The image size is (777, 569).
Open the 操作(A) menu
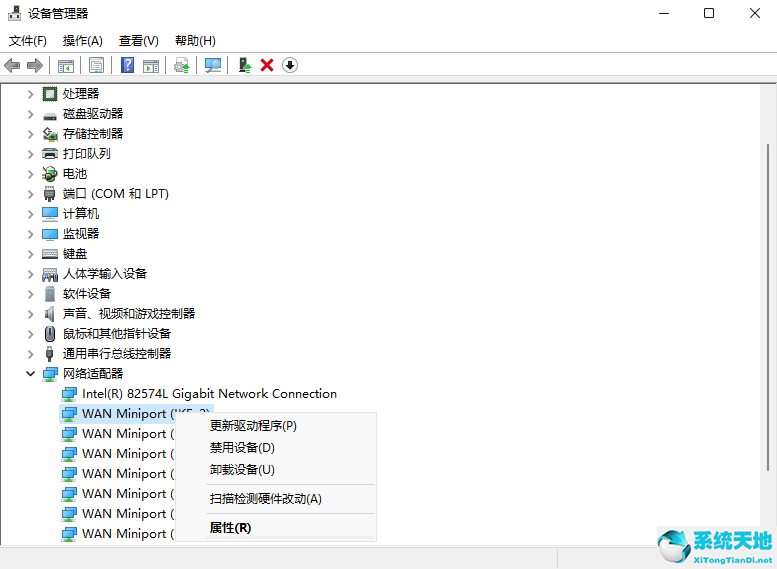point(83,41)
